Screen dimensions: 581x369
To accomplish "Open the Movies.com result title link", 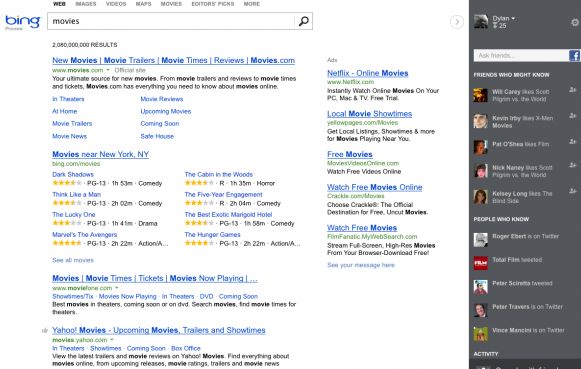I will click(x=173, y=60).
